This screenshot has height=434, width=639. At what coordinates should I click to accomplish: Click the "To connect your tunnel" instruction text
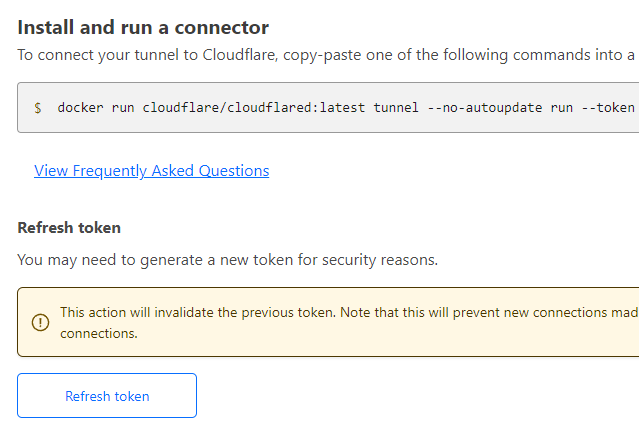coord(100,54)
